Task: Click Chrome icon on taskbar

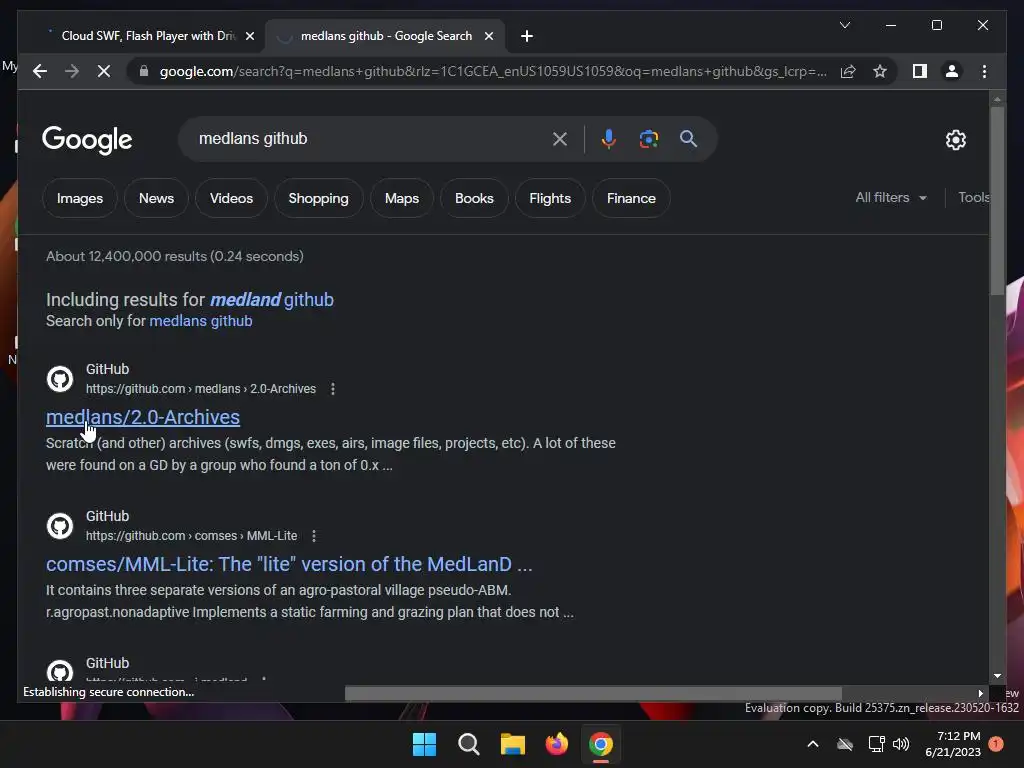Action: pyautogui.click(x=601, y=744)
